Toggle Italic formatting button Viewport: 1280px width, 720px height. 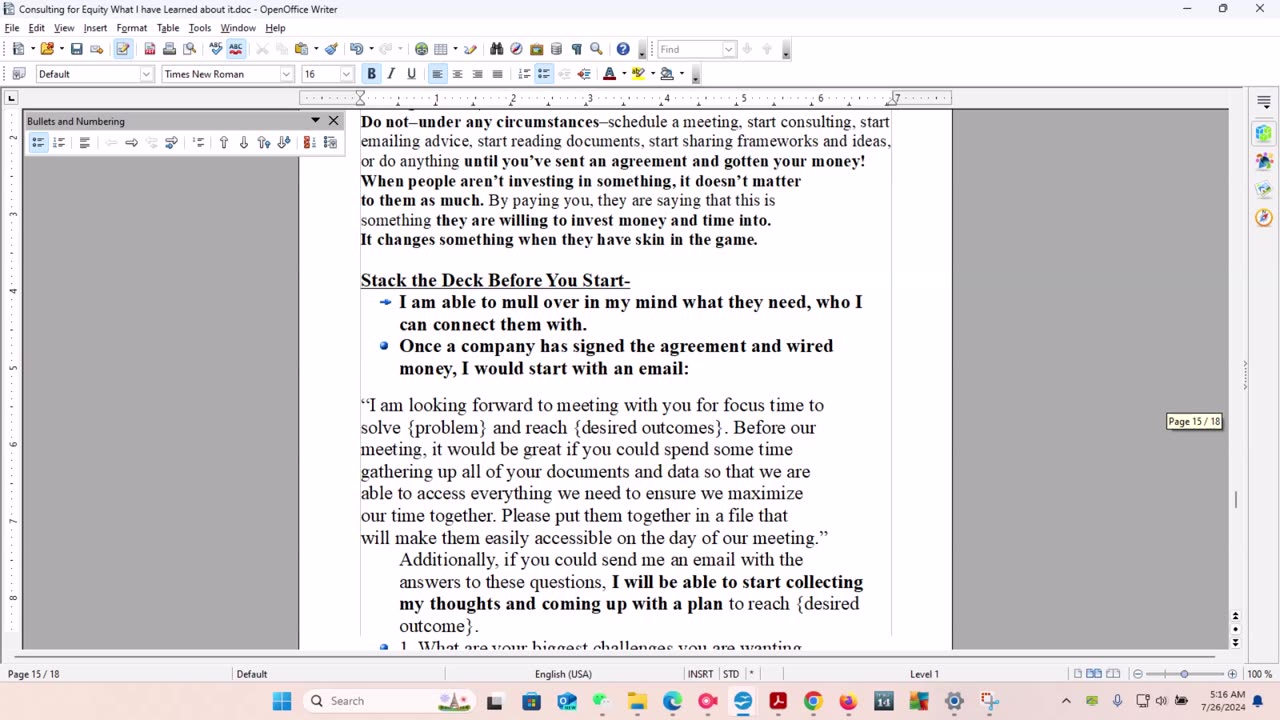391,74
